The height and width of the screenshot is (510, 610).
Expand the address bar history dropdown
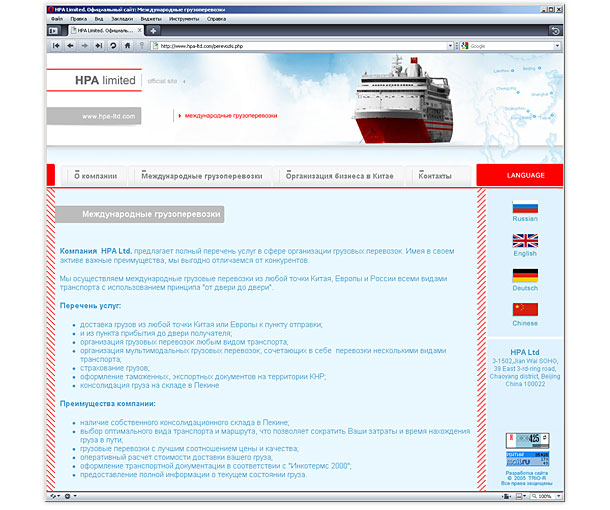point(450,46)
